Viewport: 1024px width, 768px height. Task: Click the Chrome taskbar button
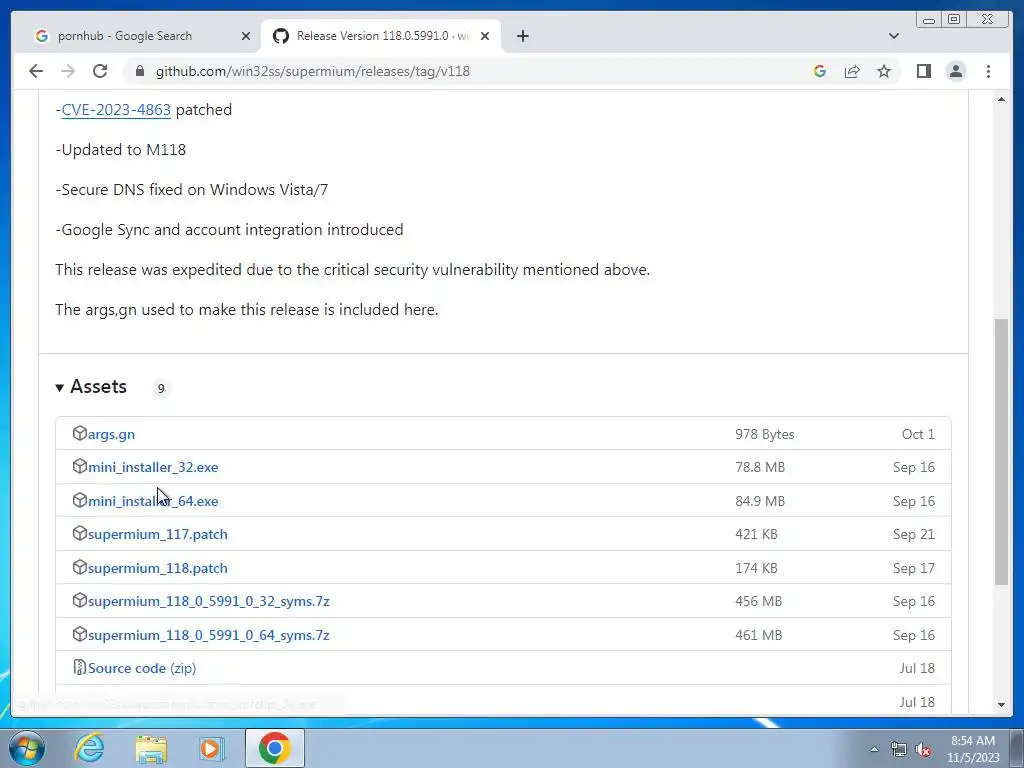274,748
